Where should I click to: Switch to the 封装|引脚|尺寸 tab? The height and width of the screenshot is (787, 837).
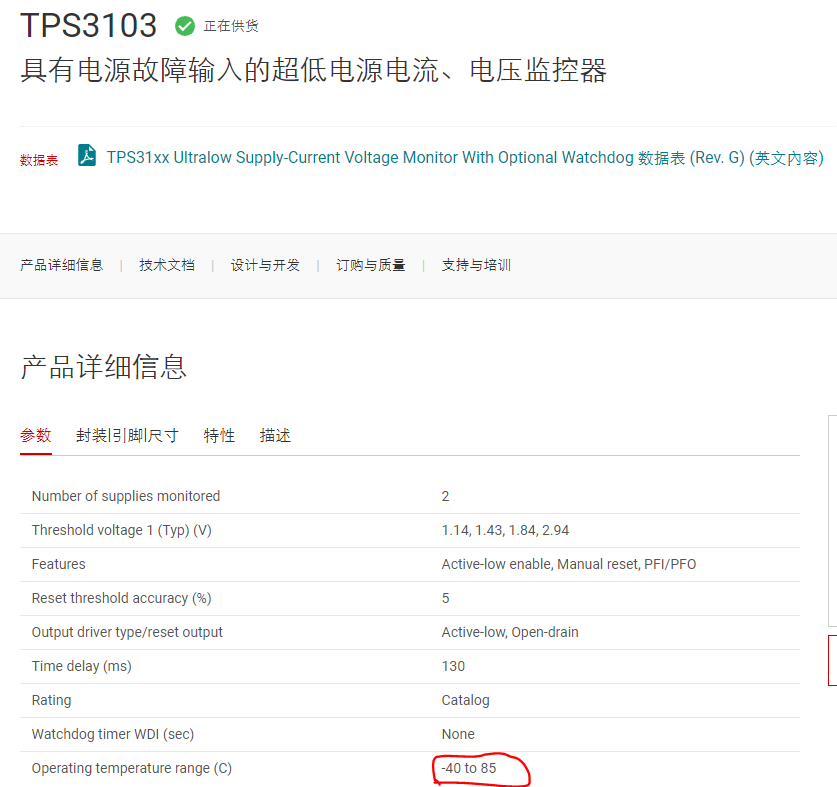127,436
